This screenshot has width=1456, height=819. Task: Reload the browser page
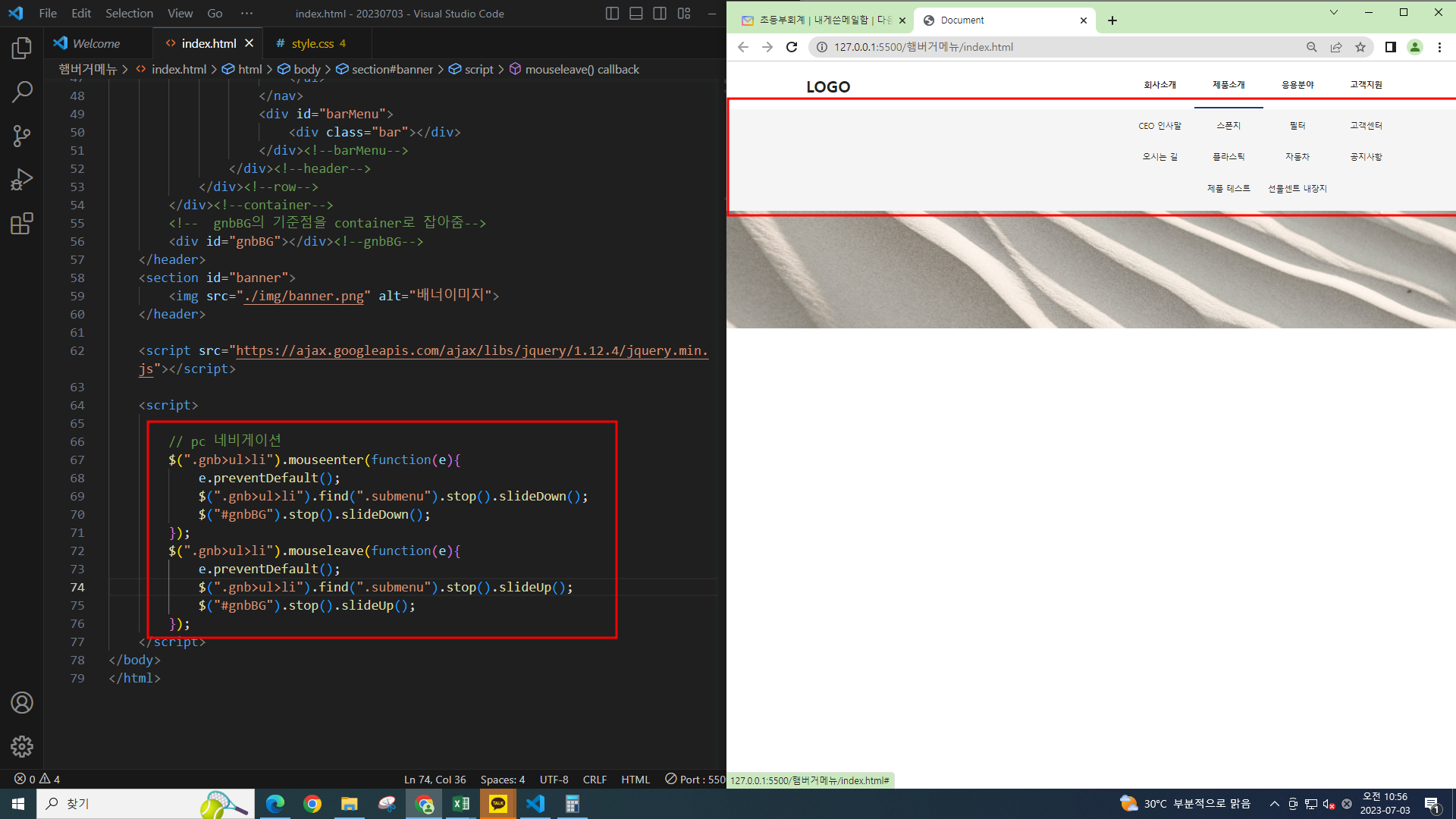click(792, 47)
